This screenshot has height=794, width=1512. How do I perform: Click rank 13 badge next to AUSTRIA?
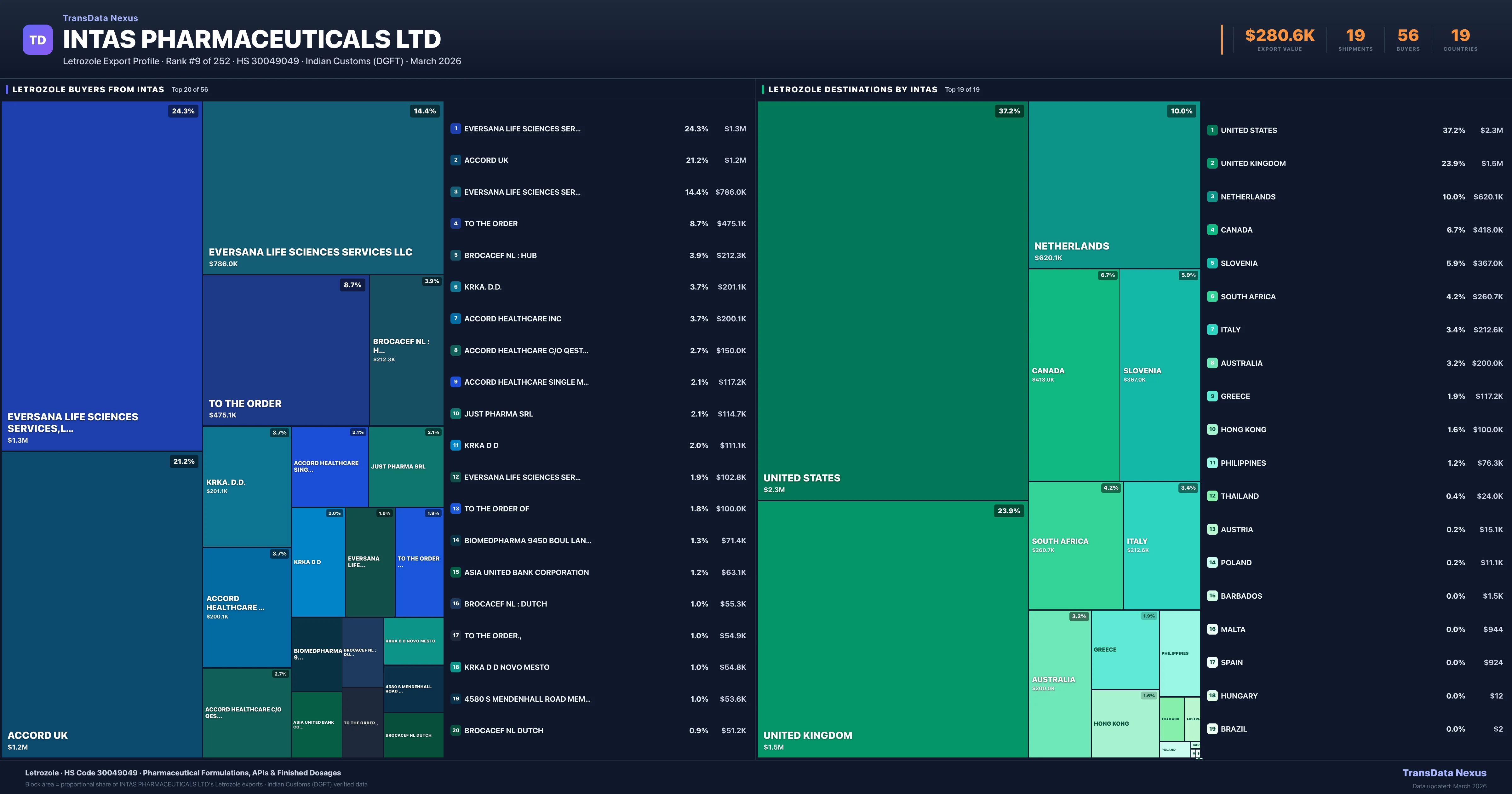[1212, 529]
